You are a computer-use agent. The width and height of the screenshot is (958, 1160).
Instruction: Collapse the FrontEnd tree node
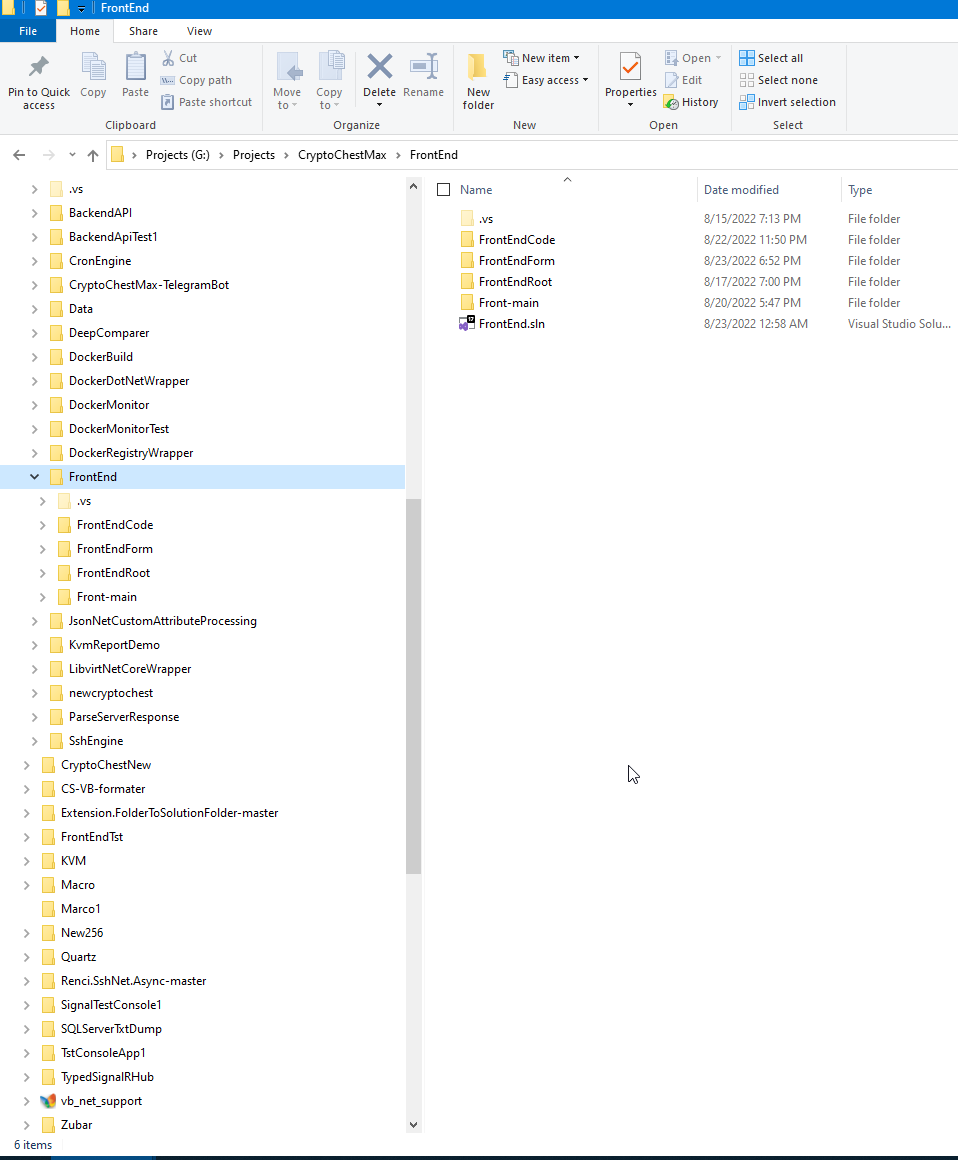34,476
